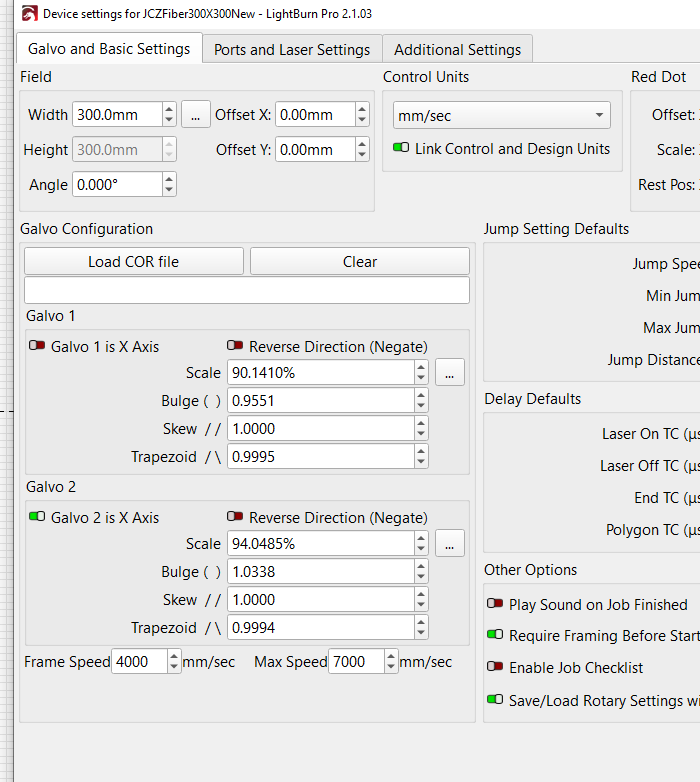Click Galvo 1 Trapezoid stepper arrows
The height and width of the screenshot is (782, 700).
point(421,456)
